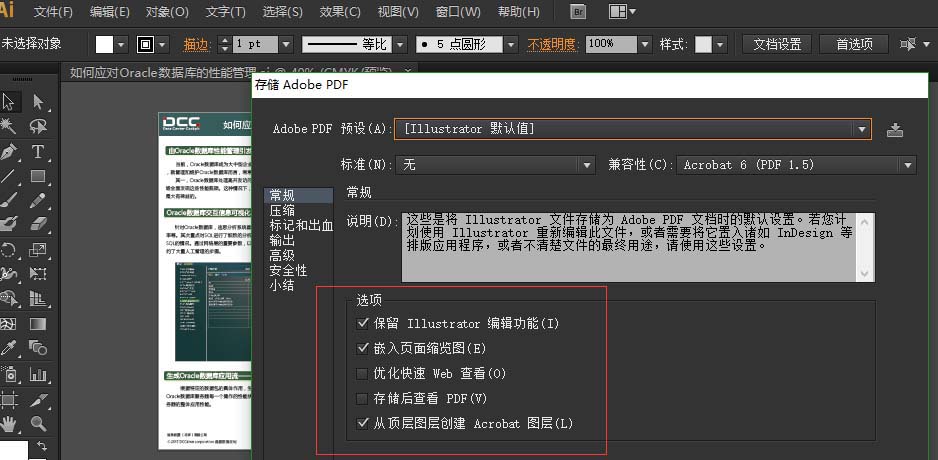
Task: Open the 文件(F) menu
Action: [53, 11]
